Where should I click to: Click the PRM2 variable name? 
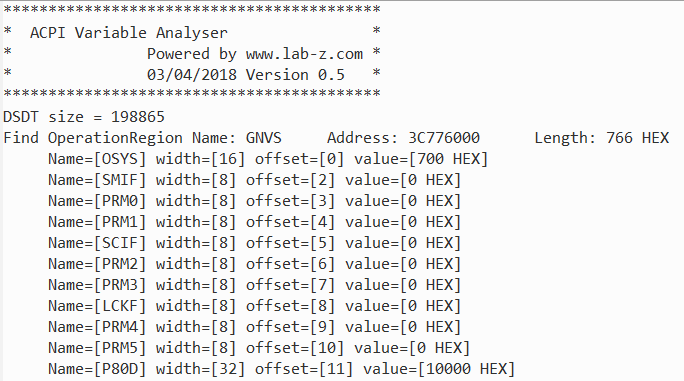click(x=119, y=264)
